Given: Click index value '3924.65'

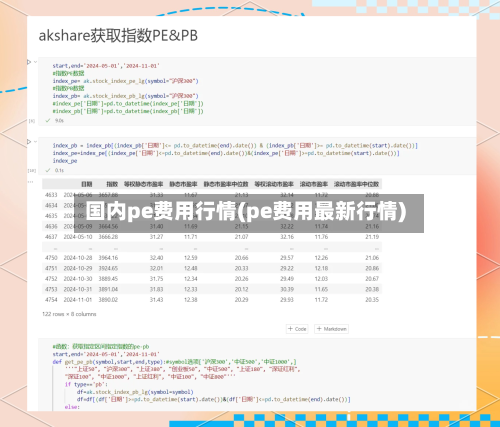Looking at the screenshot, I should pos(108,268).
